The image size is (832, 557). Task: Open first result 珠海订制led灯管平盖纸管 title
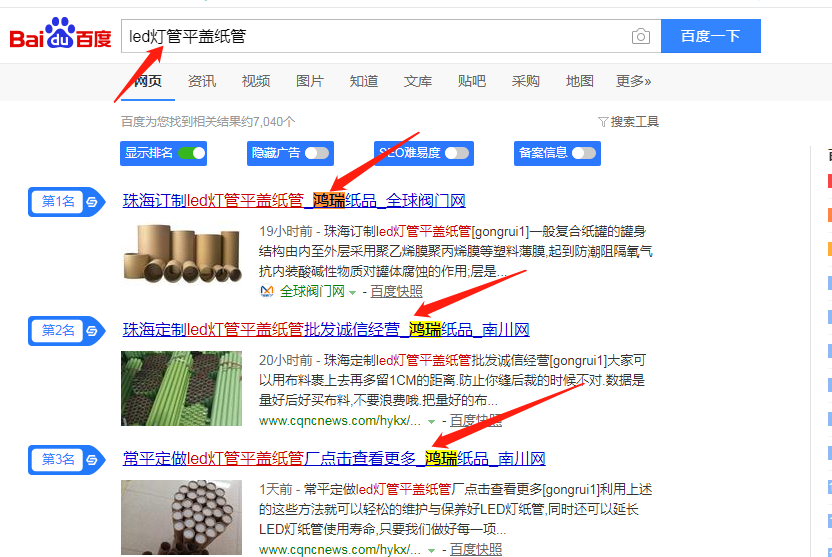[294, 201]
